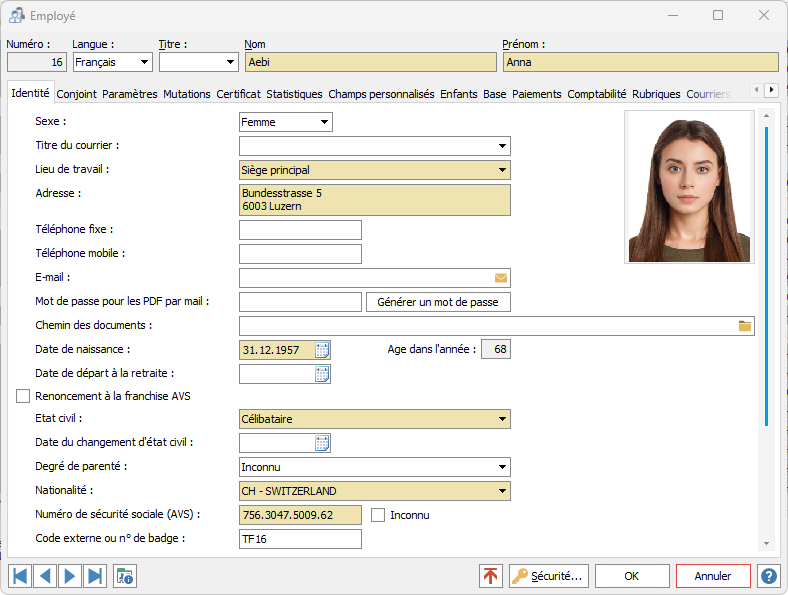The image size is (788, 595).
Task: Go to the first employee record
Action: click(20, 576)
